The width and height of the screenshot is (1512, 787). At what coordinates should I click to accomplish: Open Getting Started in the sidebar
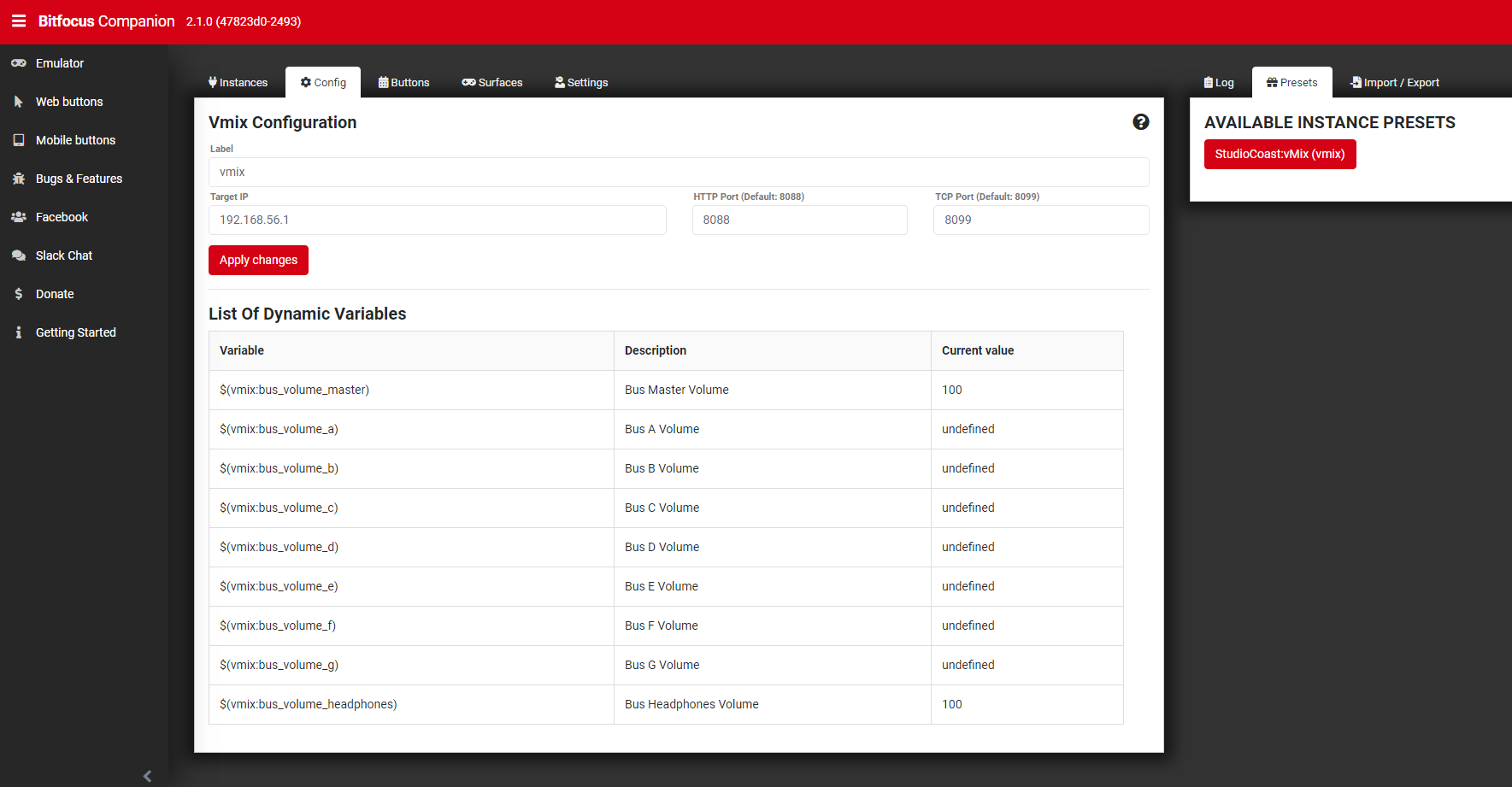84,332
